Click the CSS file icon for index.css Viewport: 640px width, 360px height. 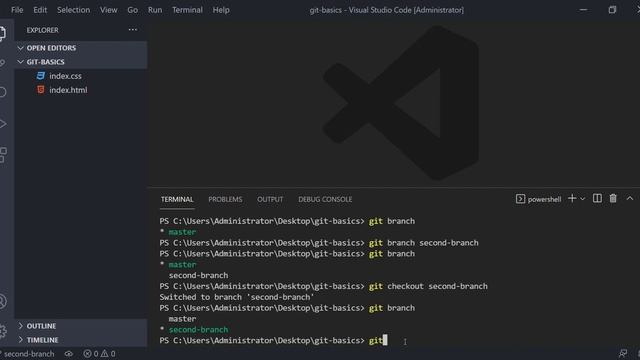41,76
